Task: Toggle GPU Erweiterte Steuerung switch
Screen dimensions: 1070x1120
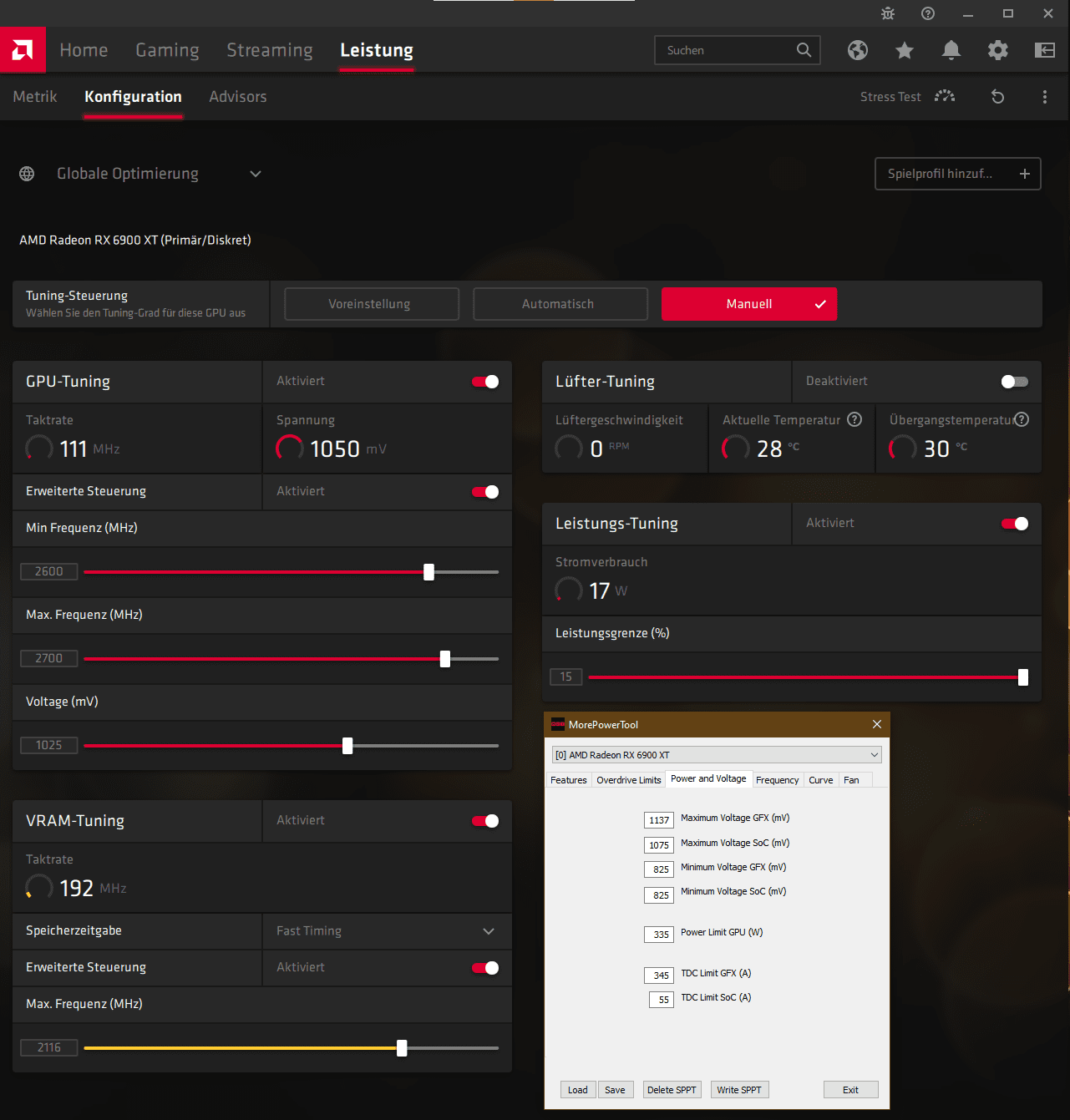Action: [x=485, y=492]
